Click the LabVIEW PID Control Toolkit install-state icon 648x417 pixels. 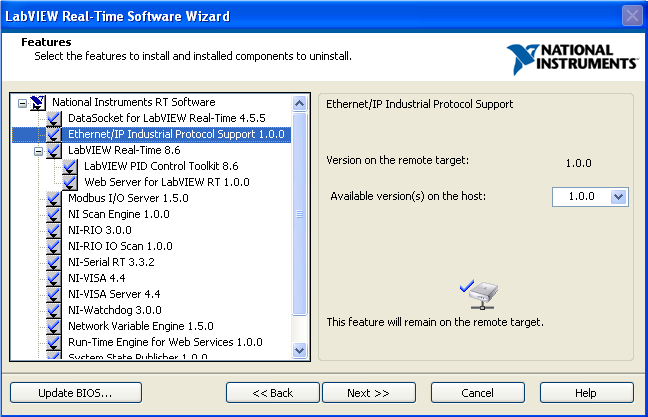70,167
